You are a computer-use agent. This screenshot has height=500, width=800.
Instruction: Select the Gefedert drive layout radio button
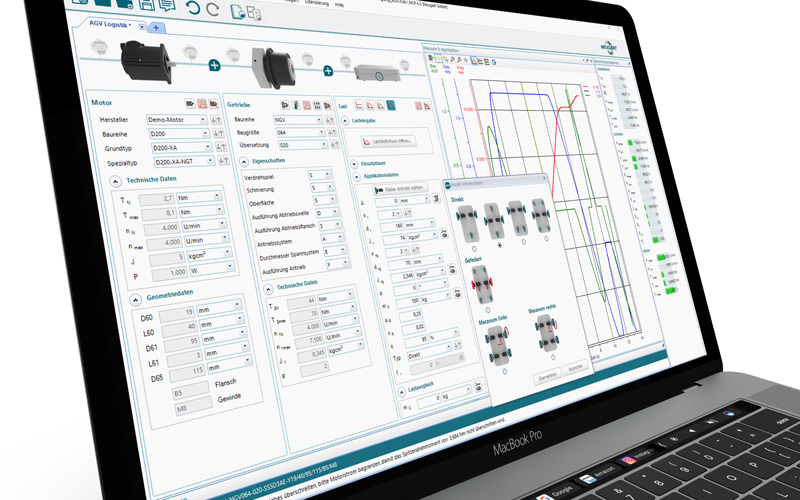486,309
